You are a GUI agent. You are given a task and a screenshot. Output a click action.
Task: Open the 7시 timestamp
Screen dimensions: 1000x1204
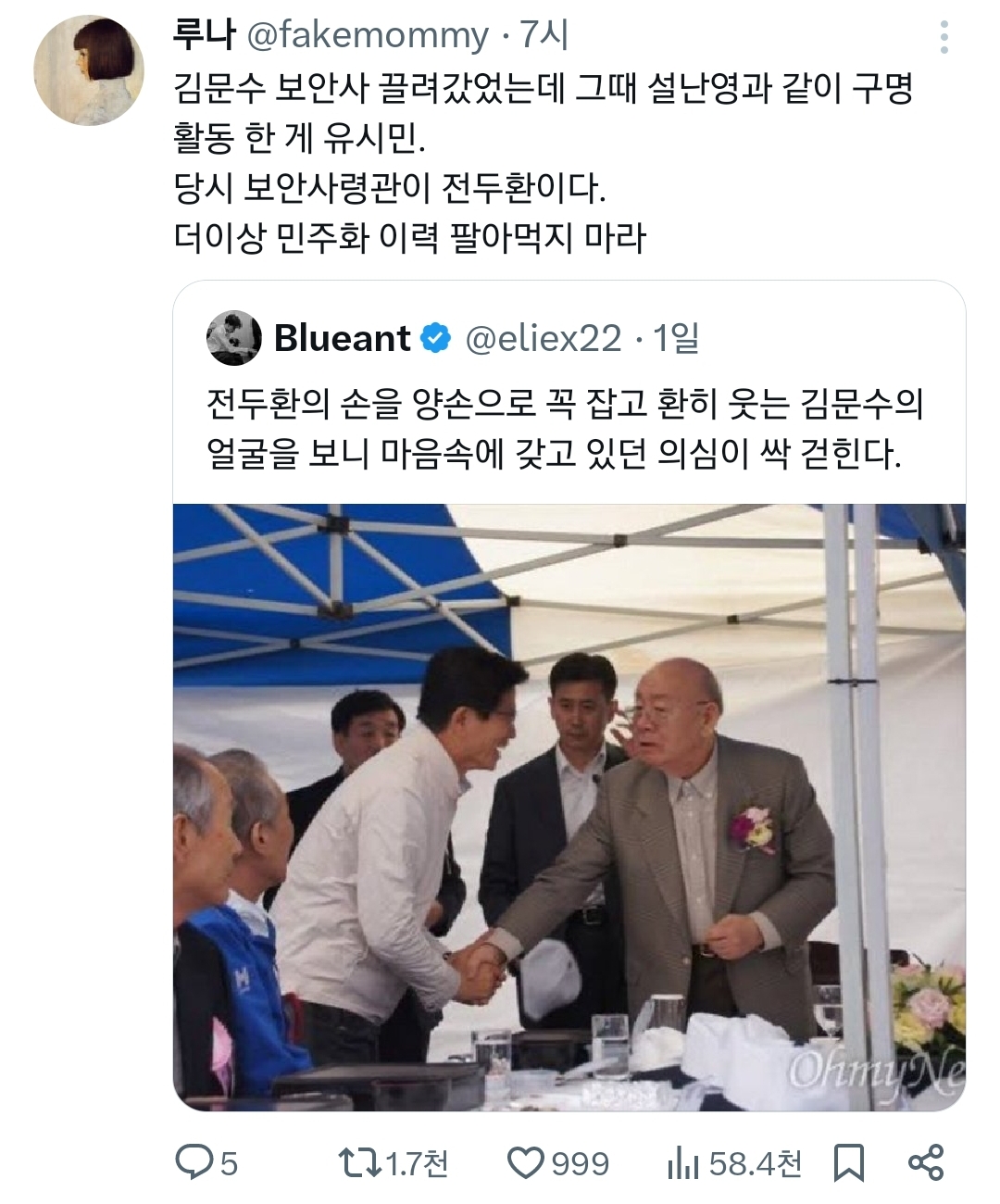point(544,35)
